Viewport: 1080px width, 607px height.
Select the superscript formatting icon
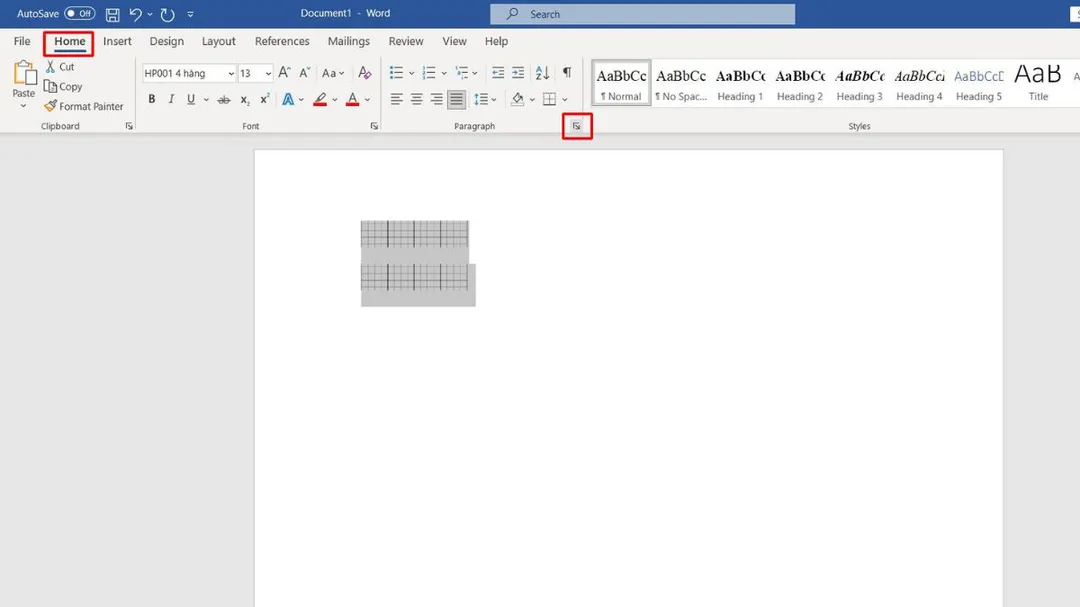(x=263, y=99)
